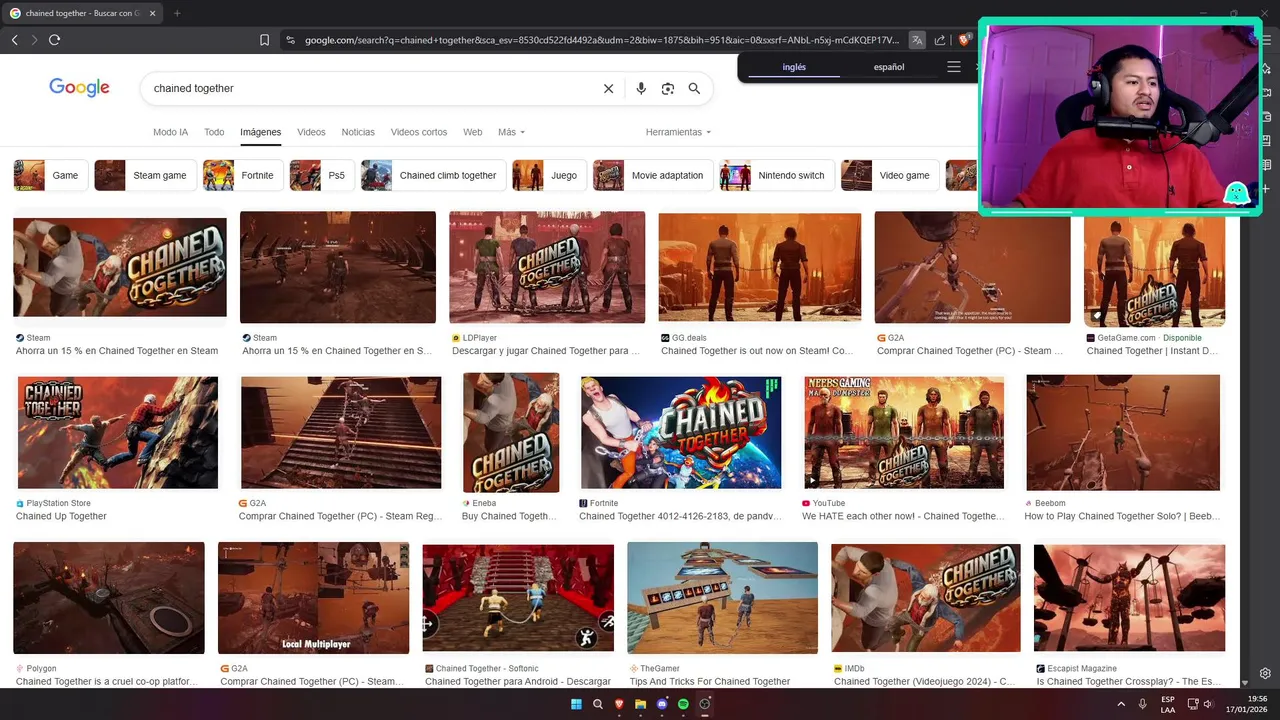Apply the Movie adaptation filter chip
Screen dimensions: 1280x720
[x=652, y=175]
